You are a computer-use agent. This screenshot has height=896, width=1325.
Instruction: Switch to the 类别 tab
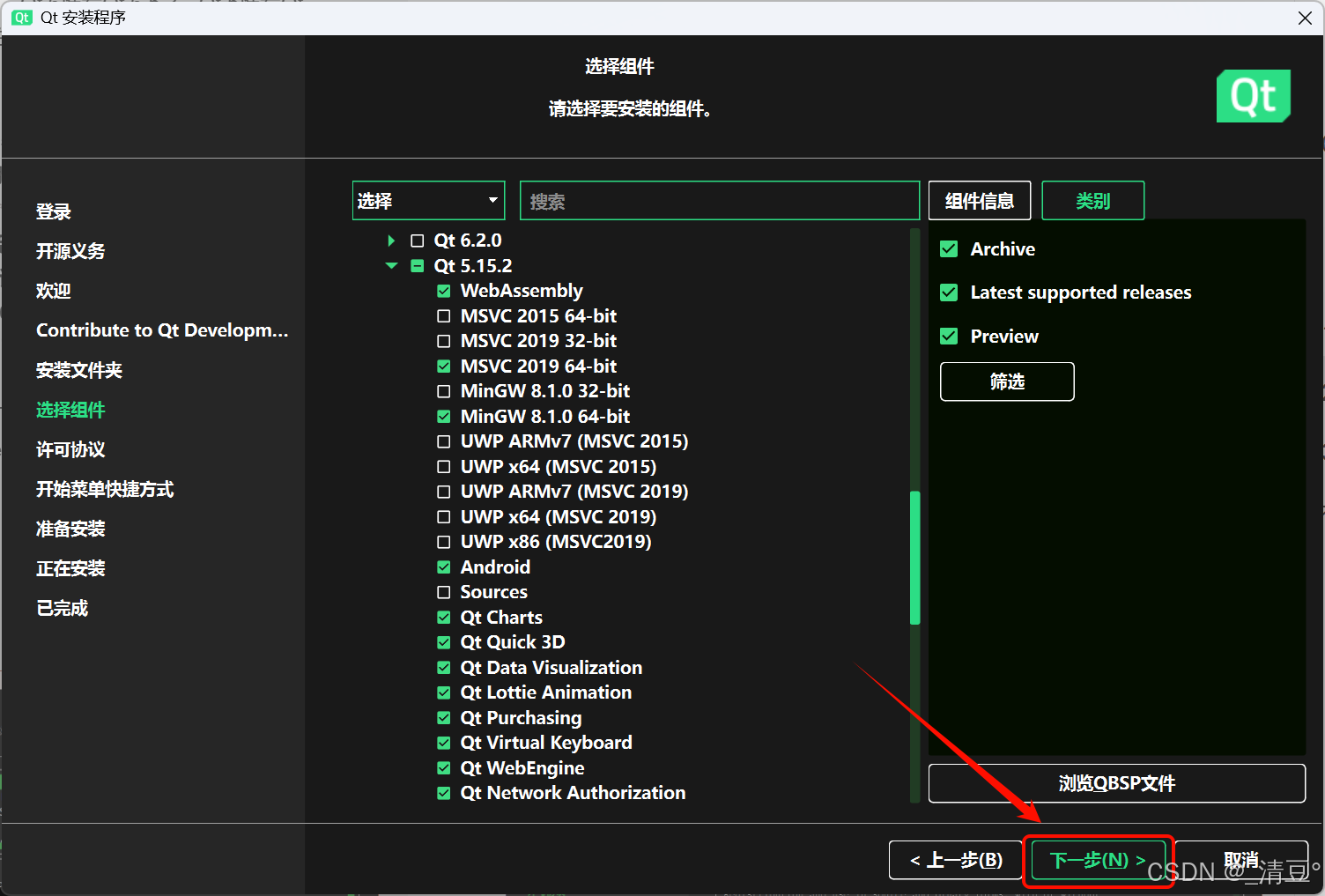1092,201
